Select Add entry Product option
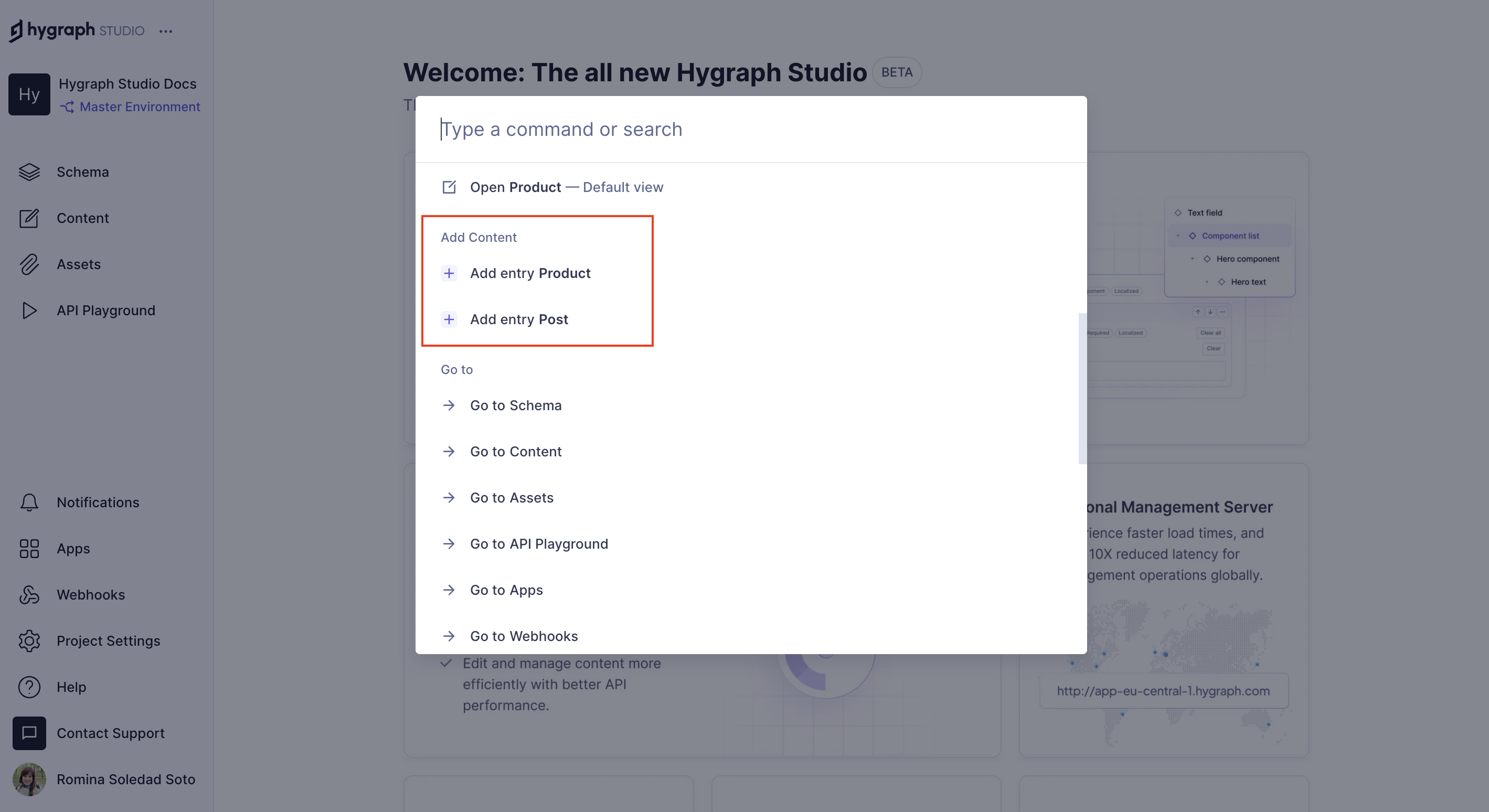This screenshot has width=1489, height=812. pyautogui.click(x=530, y=272)
